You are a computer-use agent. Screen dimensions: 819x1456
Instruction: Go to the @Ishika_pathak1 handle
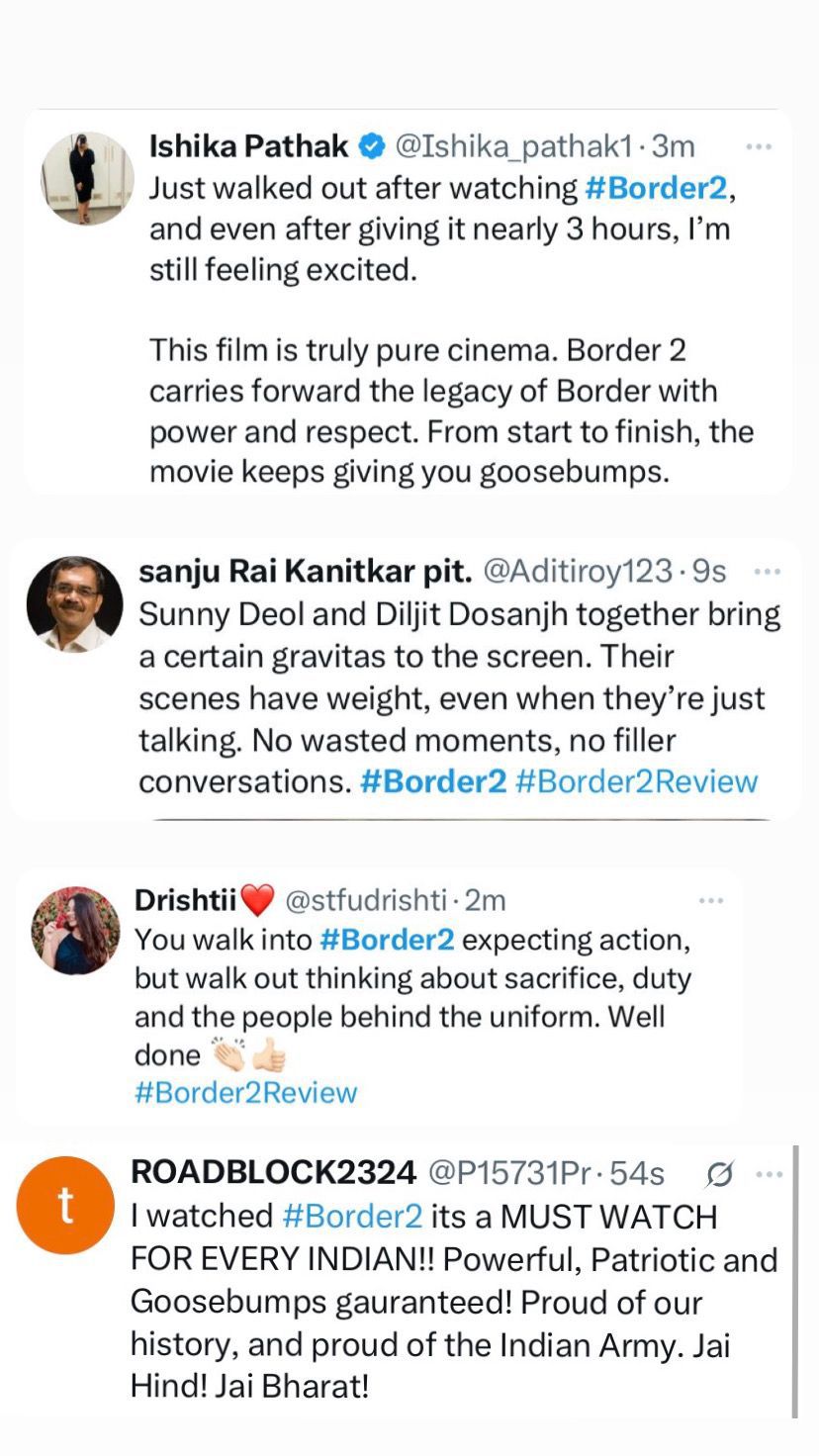tap(512, 146)
